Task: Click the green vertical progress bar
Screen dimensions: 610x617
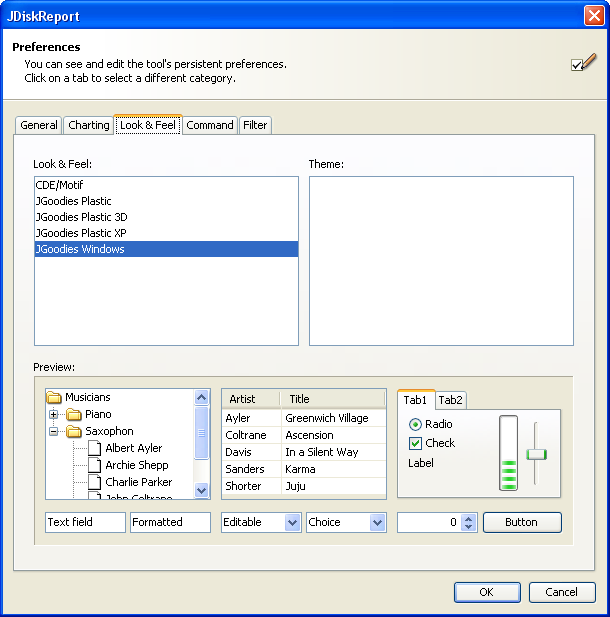Action: click(508, 453)
